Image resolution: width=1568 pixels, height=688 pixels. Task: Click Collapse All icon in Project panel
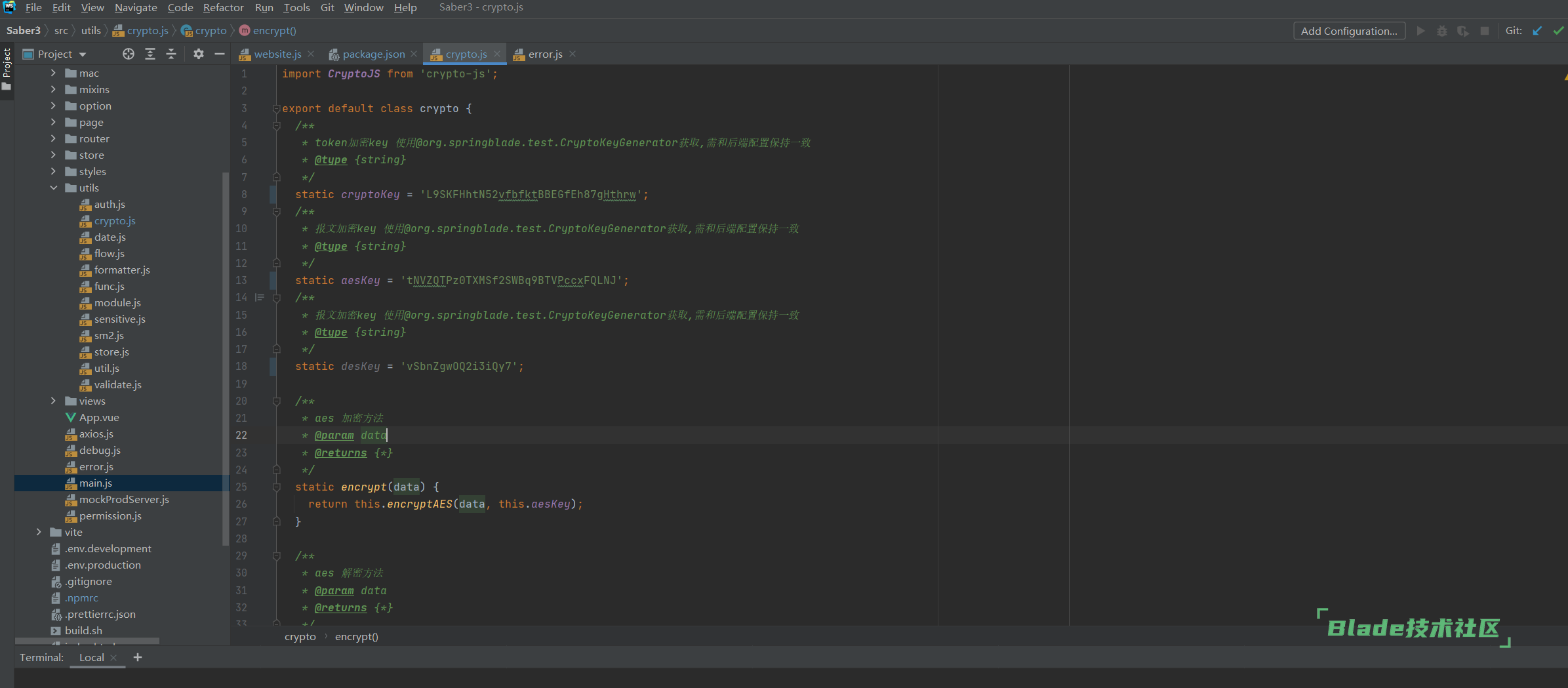point(171,54)
